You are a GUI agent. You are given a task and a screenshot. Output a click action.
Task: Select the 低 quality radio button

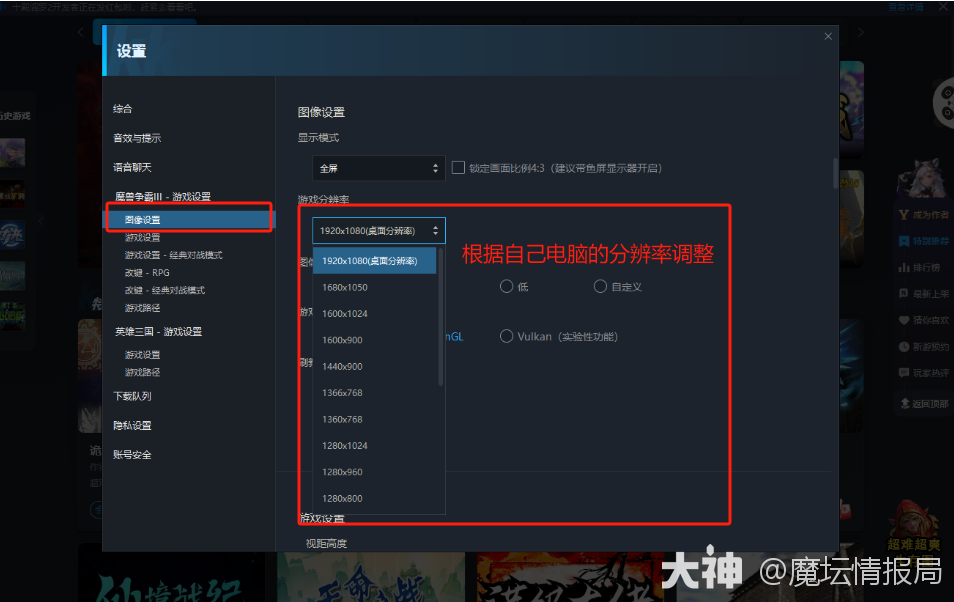pyautogui.click(x=508, y=286)
